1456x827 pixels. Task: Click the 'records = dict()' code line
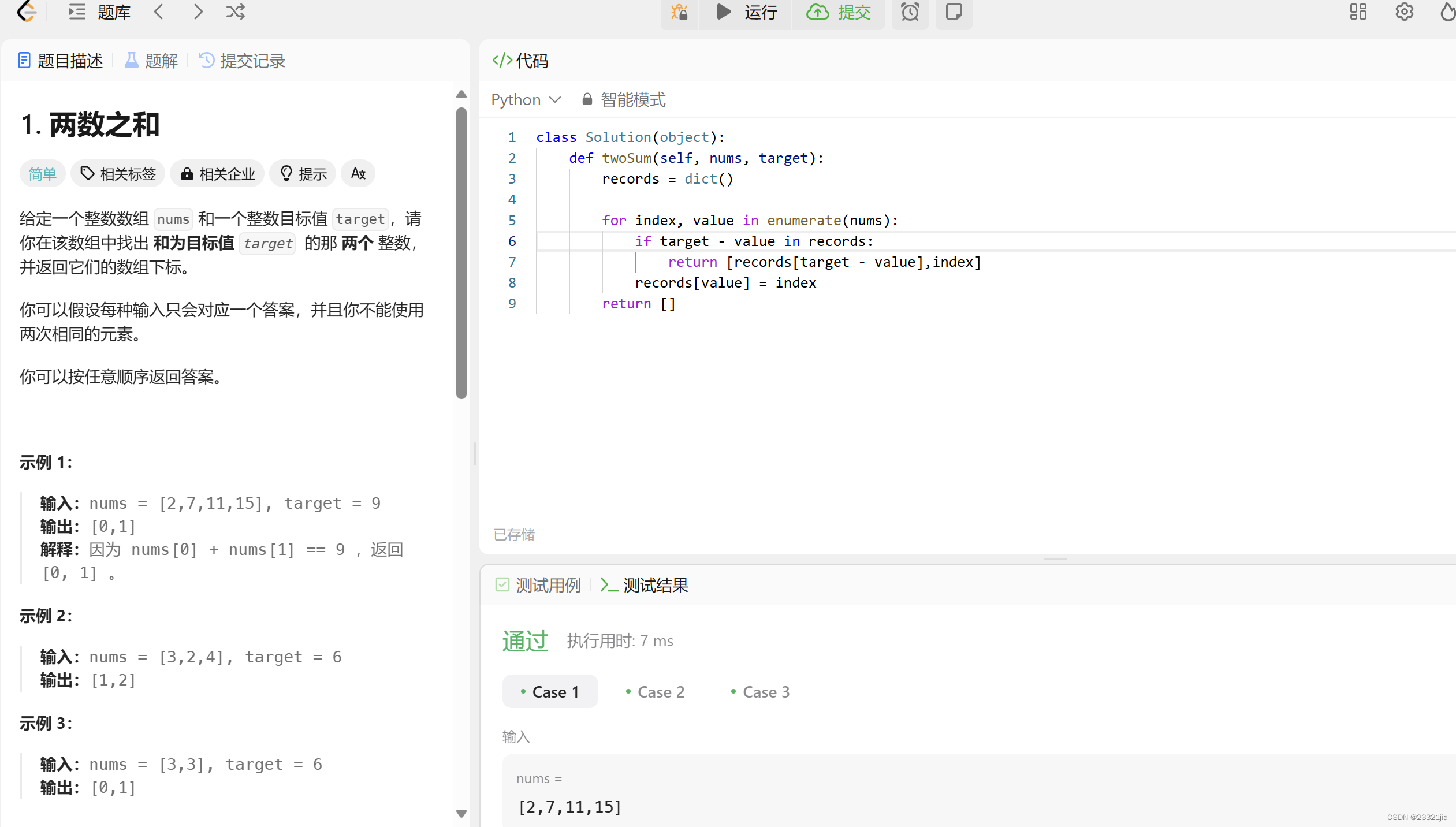point(668,179)
